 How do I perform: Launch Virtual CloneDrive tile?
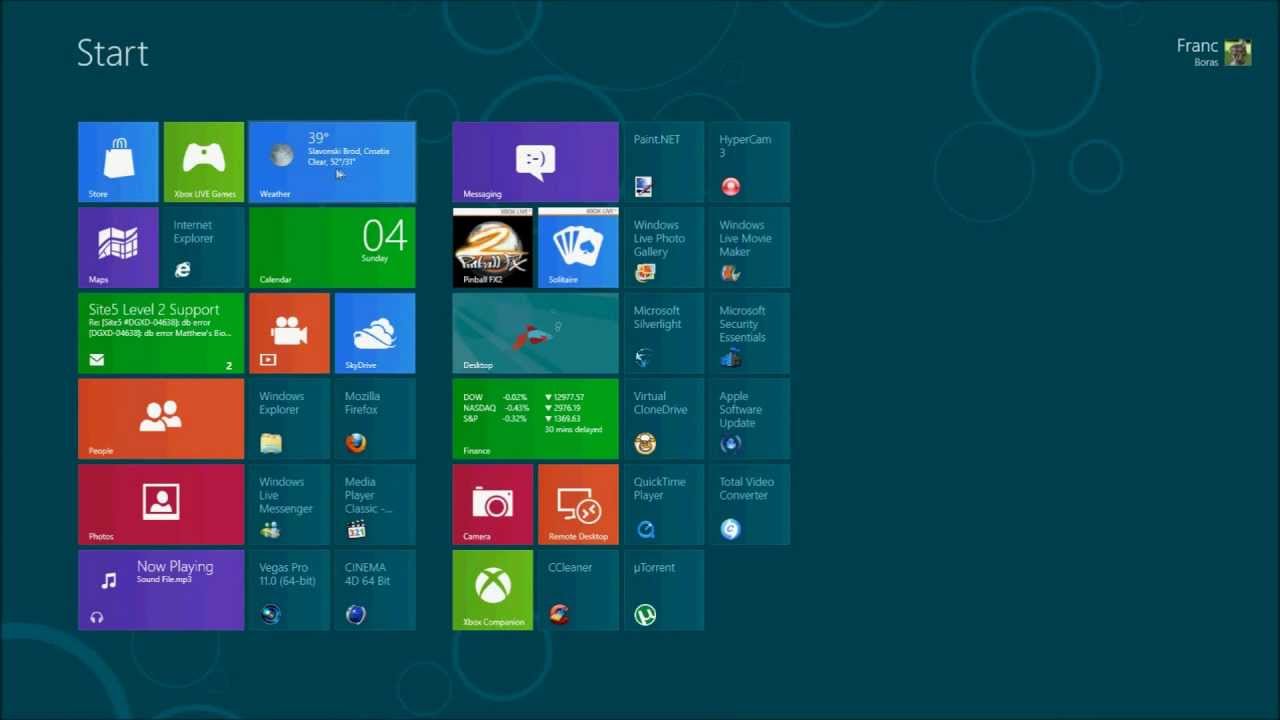[664, 419]
